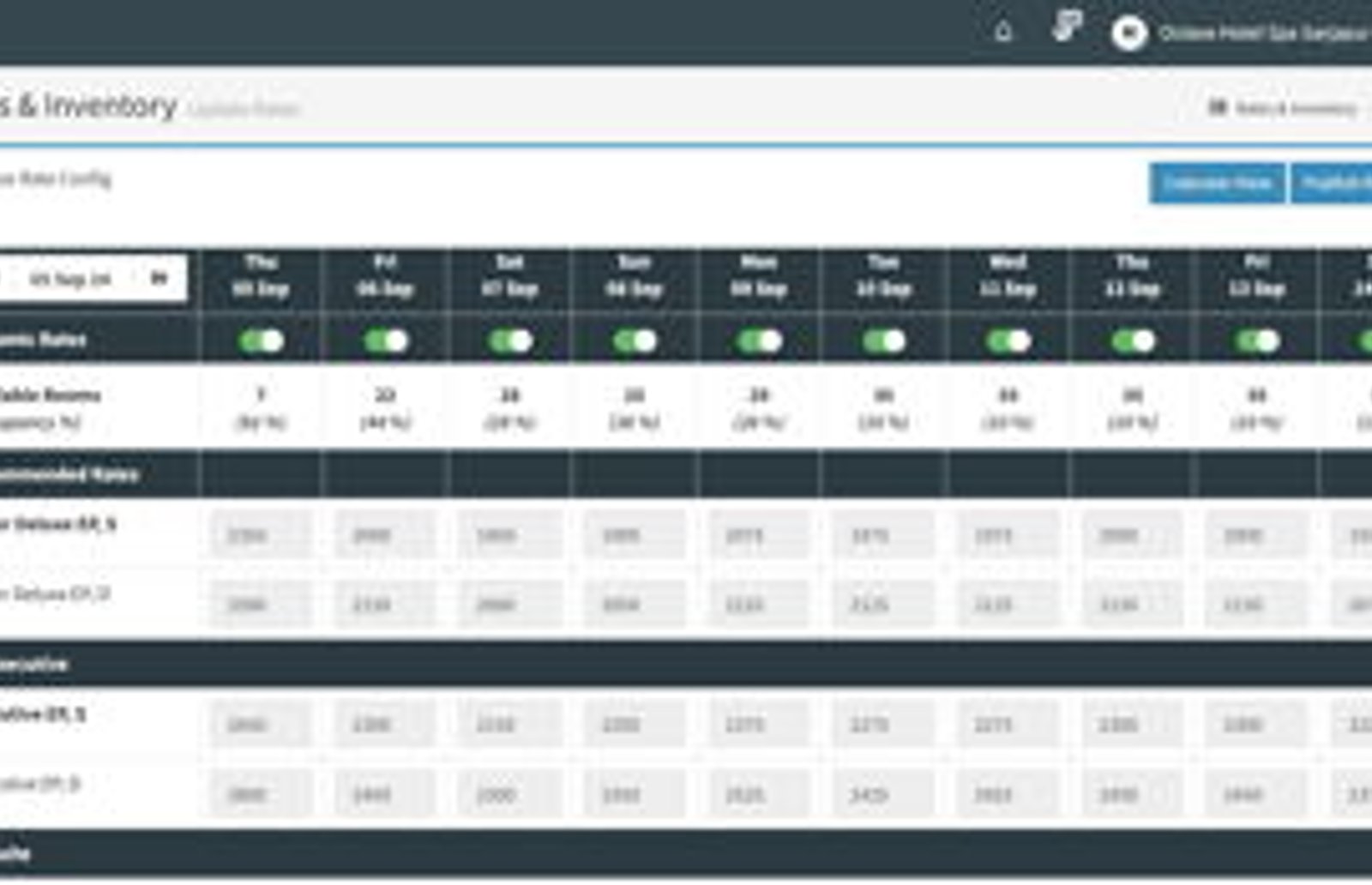
Task: Edit Executive EP, D rate for Tue 10 Sep
Action: click(x=884, y=794)
